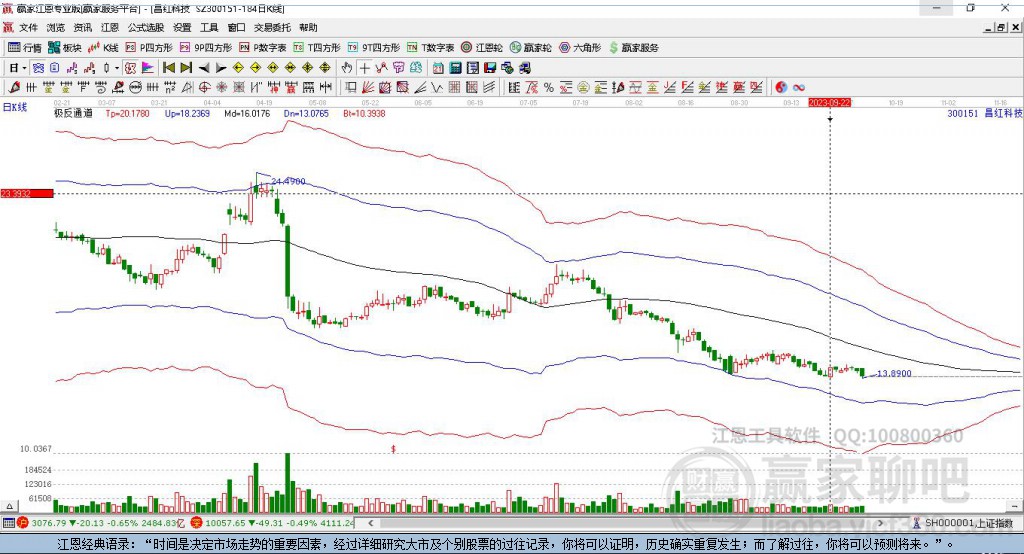
Task: Click the 极反通道 indicator label
Action: point(73,113)
